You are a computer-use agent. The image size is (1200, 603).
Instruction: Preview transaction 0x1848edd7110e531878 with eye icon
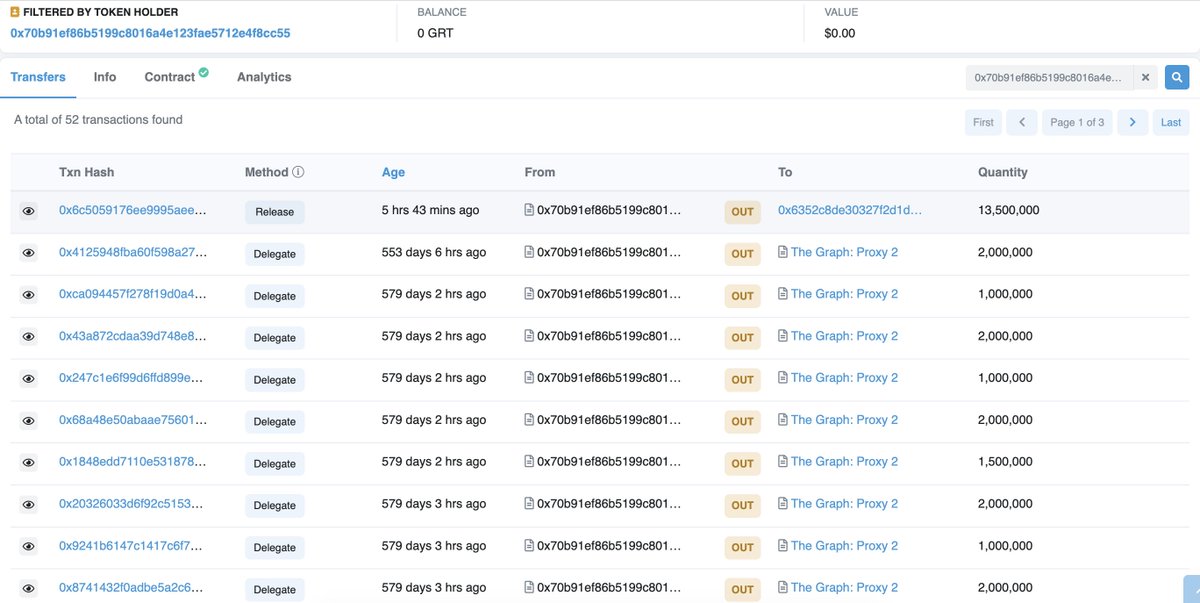tap(28, 463)
